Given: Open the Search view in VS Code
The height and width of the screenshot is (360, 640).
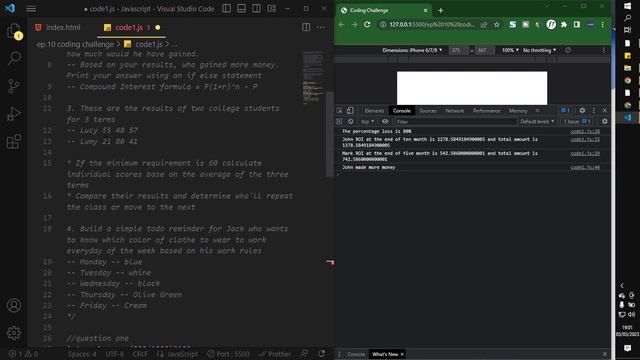Looking at the screenshot, I should pos(14,58).
